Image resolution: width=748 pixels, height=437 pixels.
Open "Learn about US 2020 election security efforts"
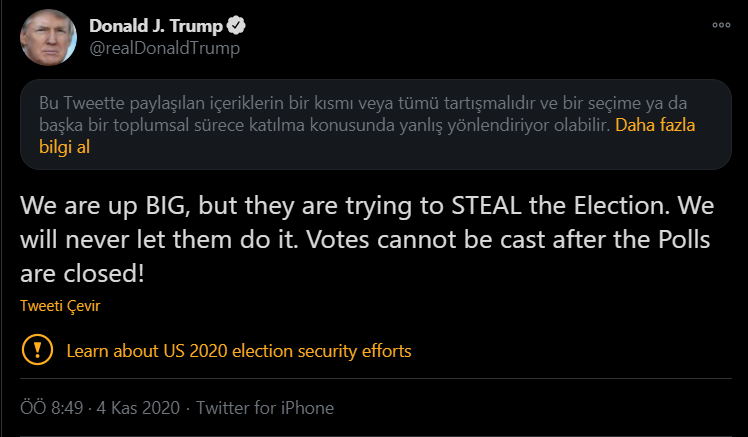pyautogui.click(x=239, y=351)
